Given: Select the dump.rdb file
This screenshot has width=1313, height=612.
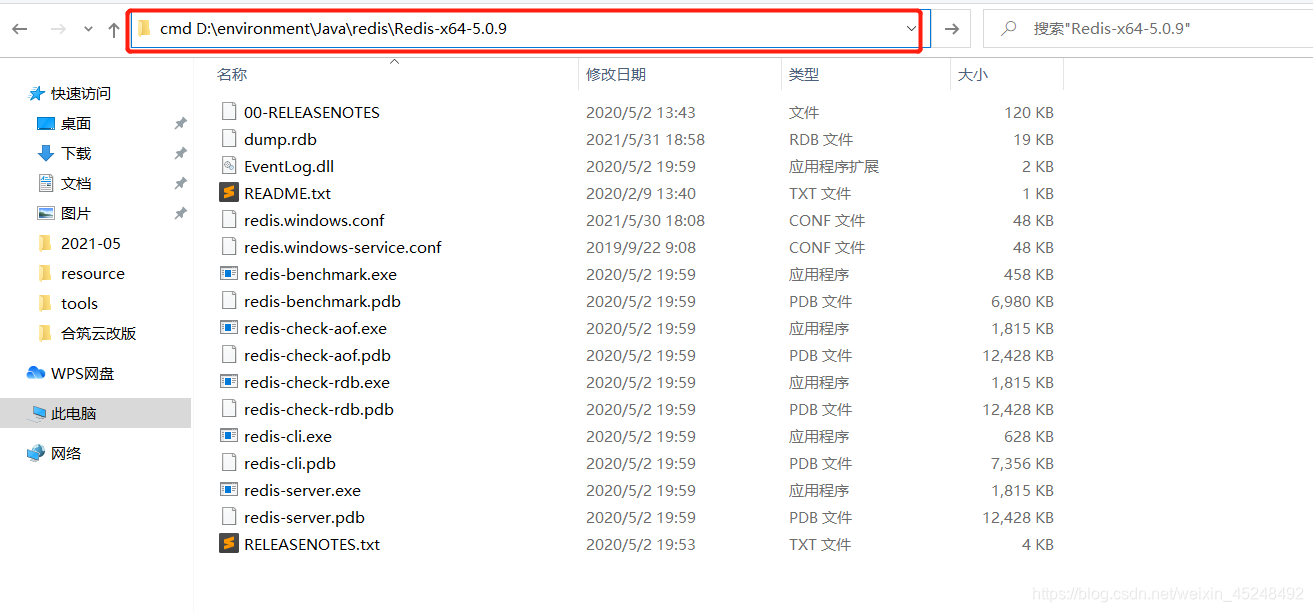Looking at the screenshot, I should 280,139.
